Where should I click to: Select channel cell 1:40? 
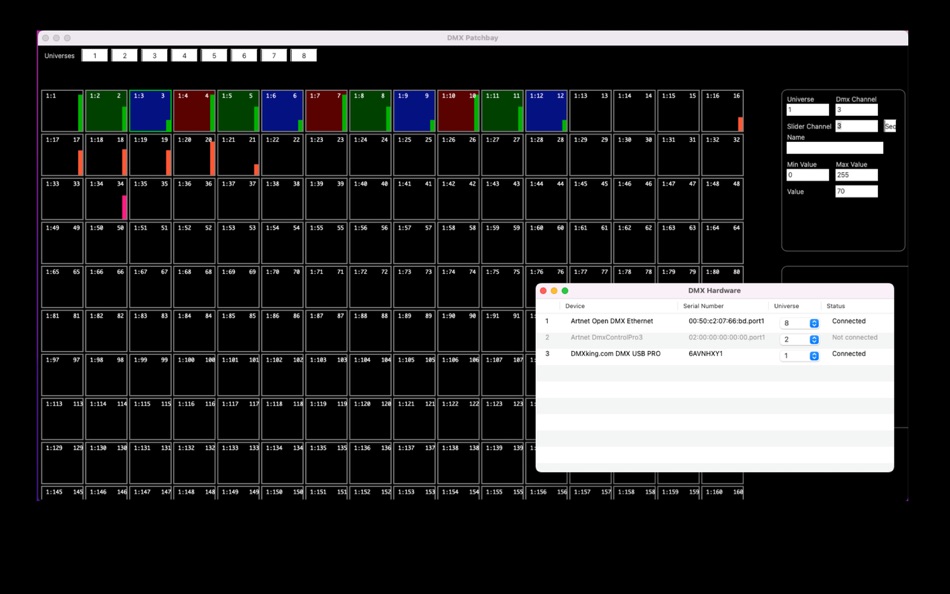pyautogui.click(x=370, y=199)
